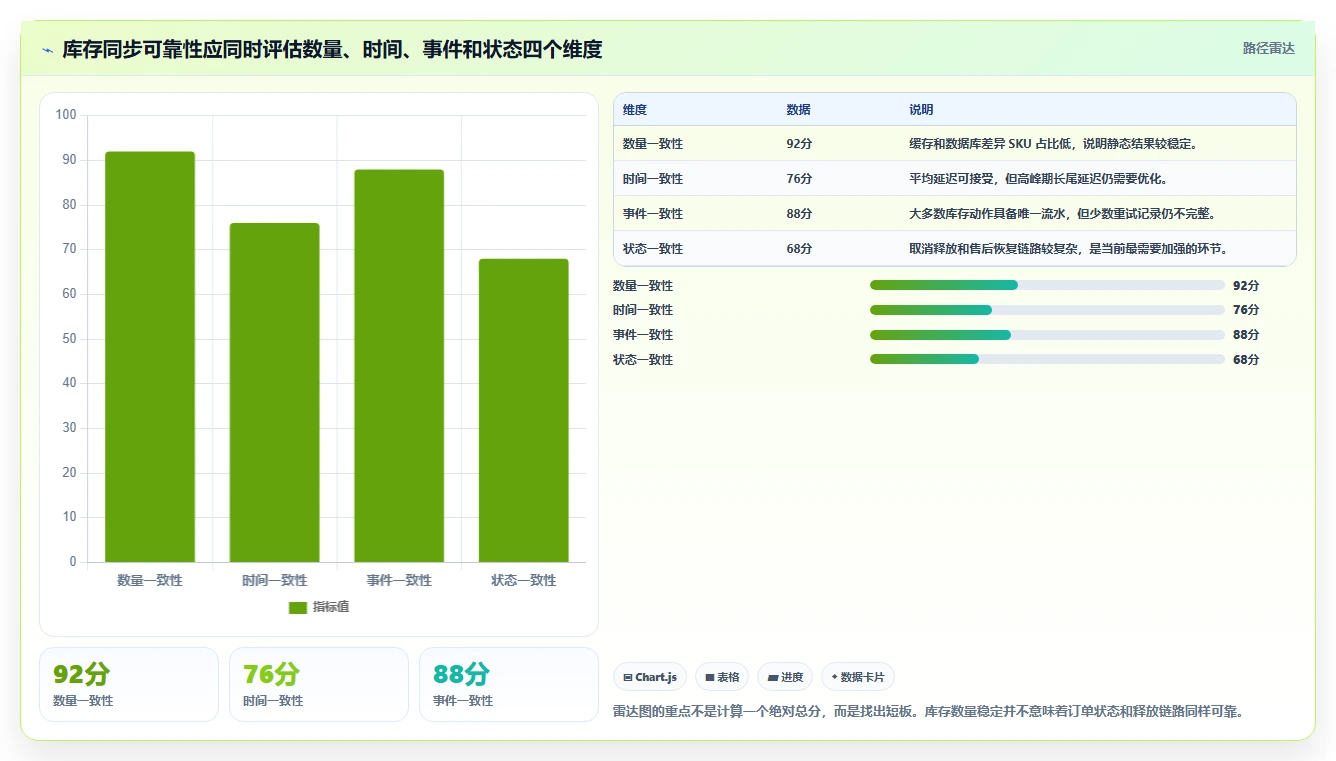Click the lightning icon before the title

pos(47,50)
